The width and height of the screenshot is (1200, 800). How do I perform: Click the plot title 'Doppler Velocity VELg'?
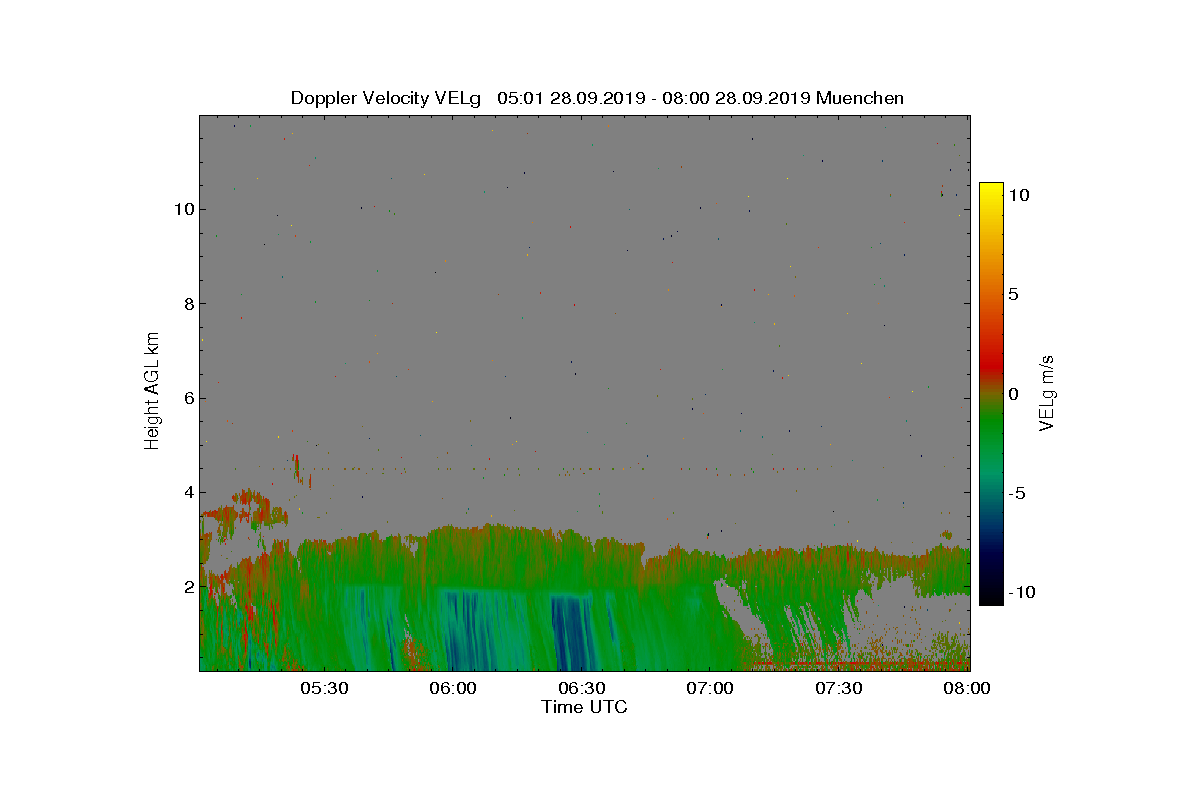pos(386,98)
